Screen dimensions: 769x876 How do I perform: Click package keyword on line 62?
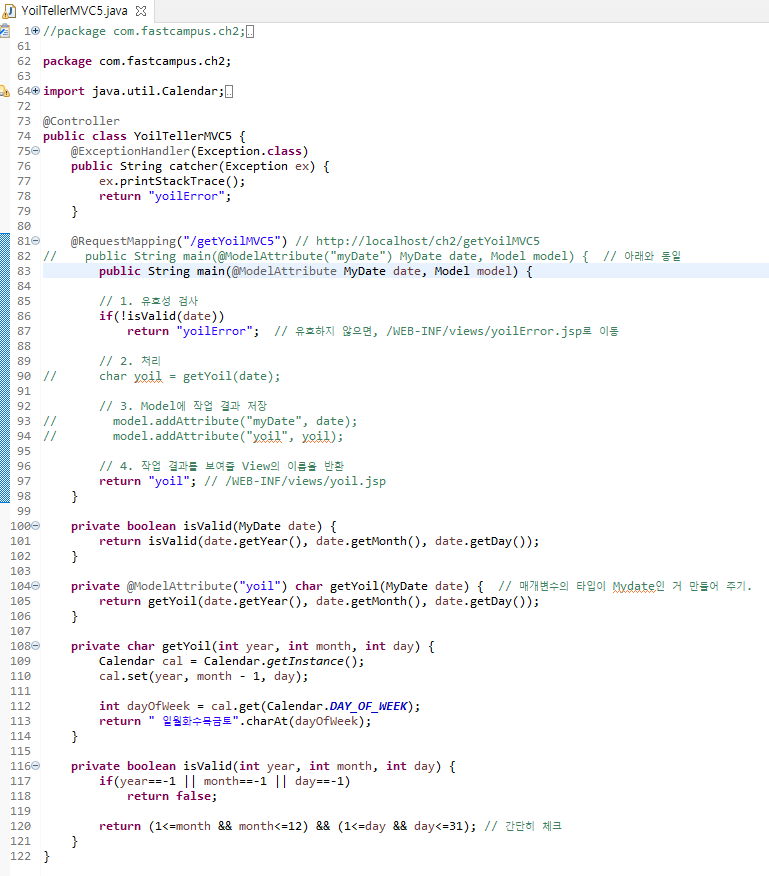click(x=67, y=61)
